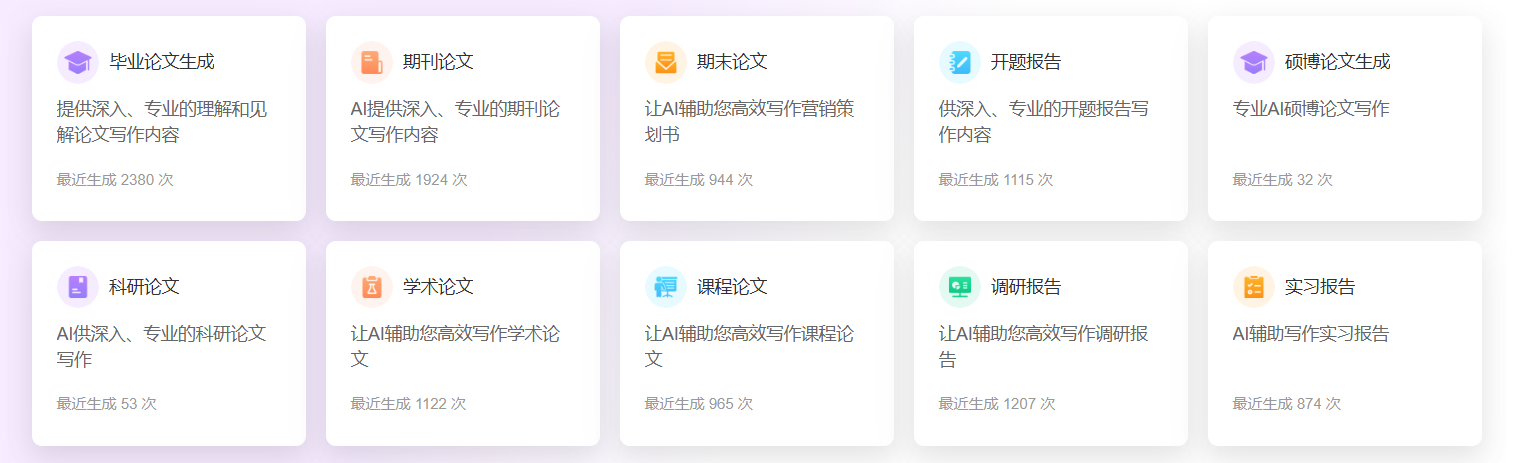Click the notebook pencil icon beside 开题报告

[959, 62]
